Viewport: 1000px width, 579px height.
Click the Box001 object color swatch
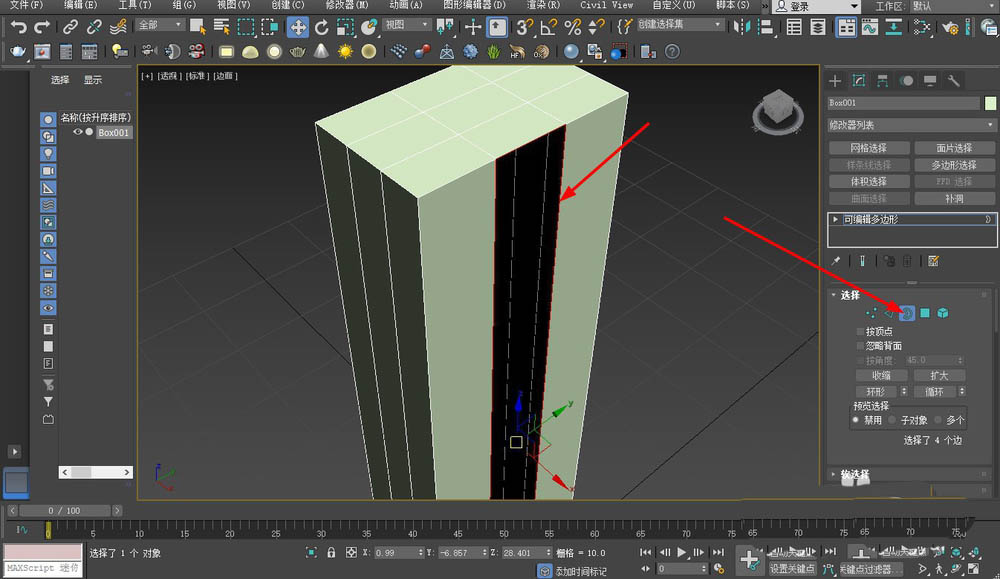990,103
